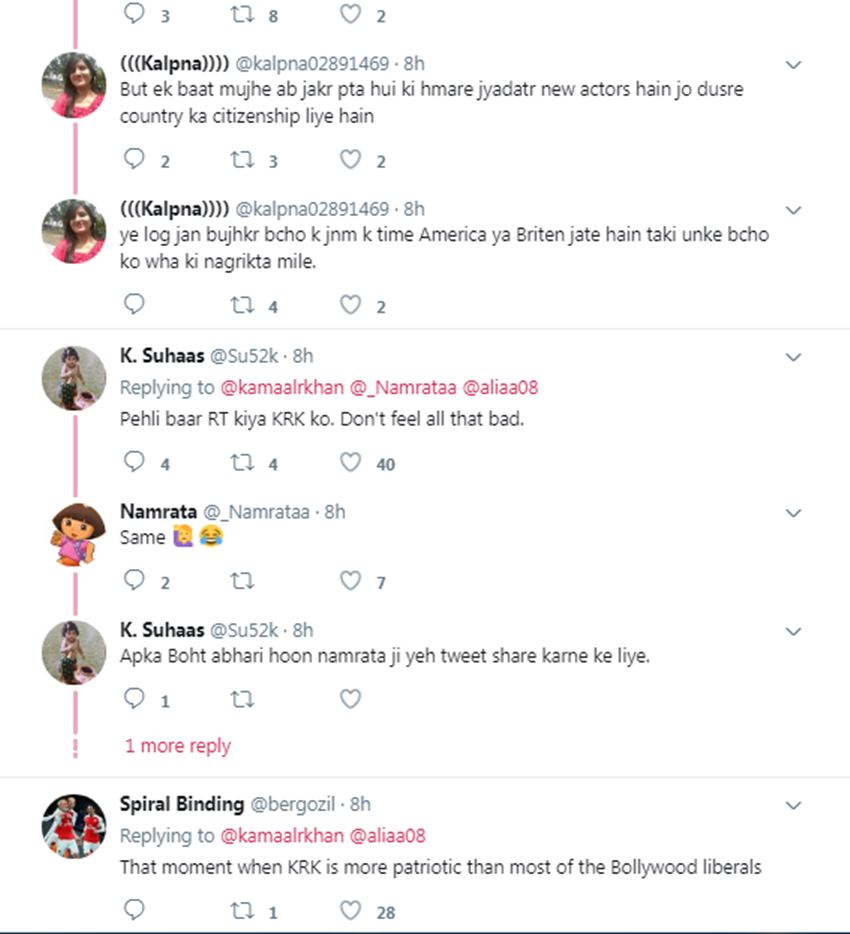
Task: Like K. Suhaas's 'Pehli baar RT' tweet
Action: coord(350,463)
